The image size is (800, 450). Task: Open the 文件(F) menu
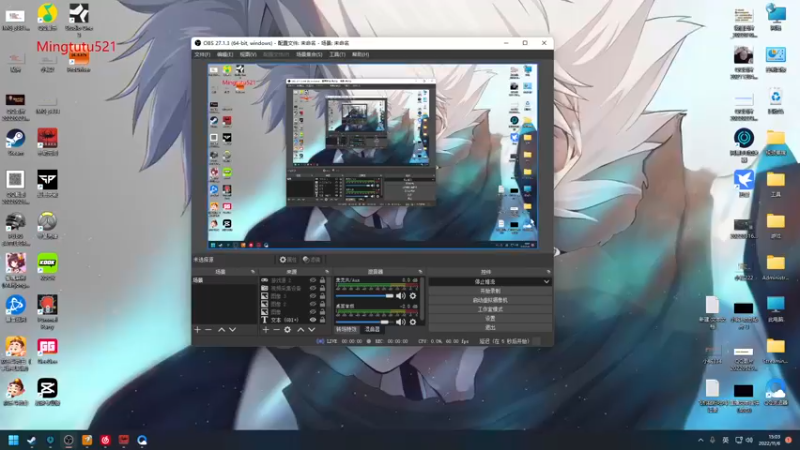tap(202, 54)
